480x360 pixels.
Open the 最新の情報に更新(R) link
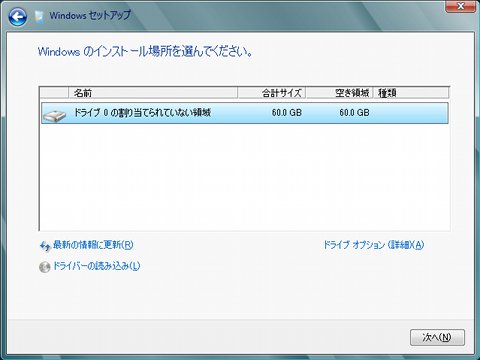click(x=93, y=245)
